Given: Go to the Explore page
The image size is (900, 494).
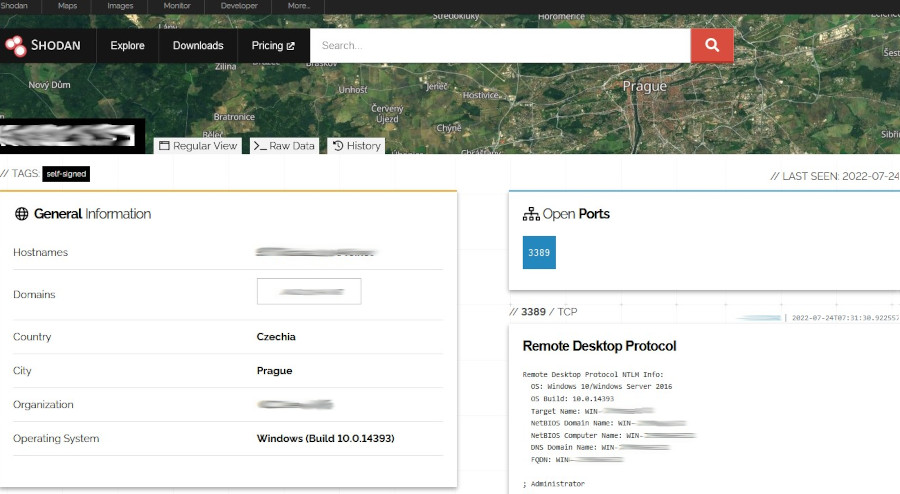Looking at the screenshot, I should (x=127, y=45).
